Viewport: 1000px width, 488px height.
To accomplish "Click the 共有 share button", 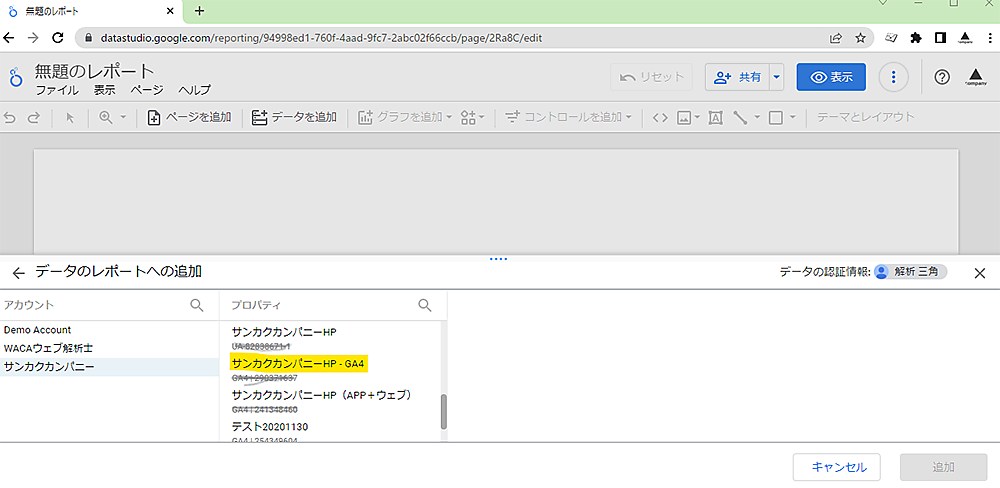I will (737, 77).
